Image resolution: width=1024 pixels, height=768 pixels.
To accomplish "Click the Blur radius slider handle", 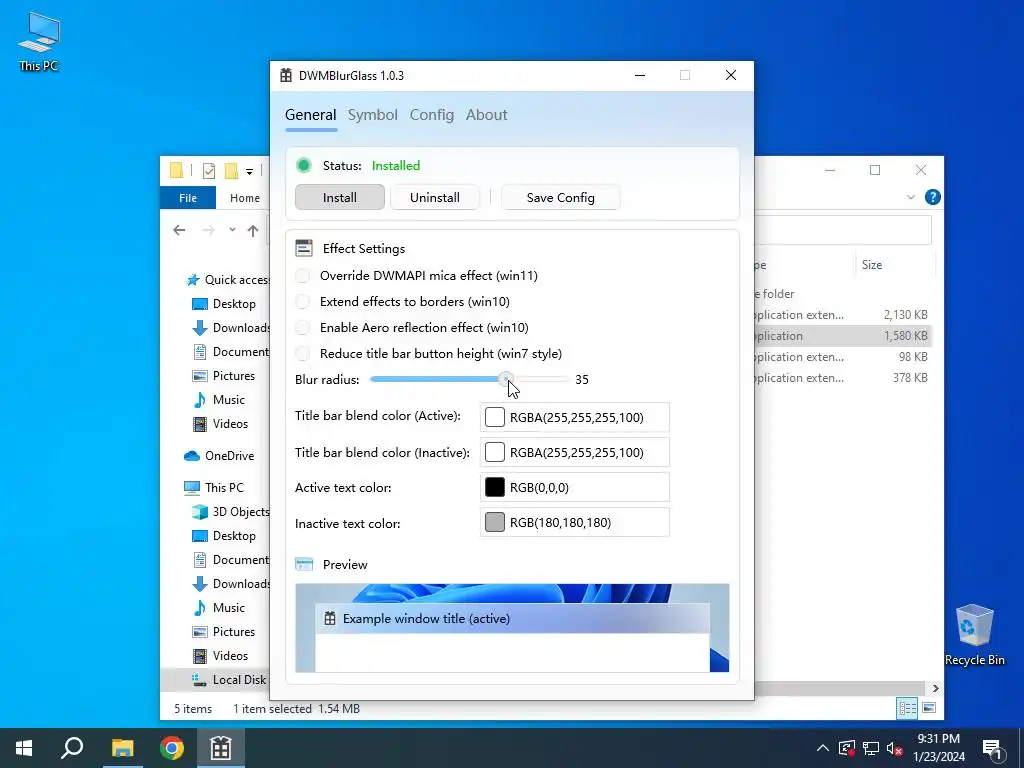I will (506, 379).
